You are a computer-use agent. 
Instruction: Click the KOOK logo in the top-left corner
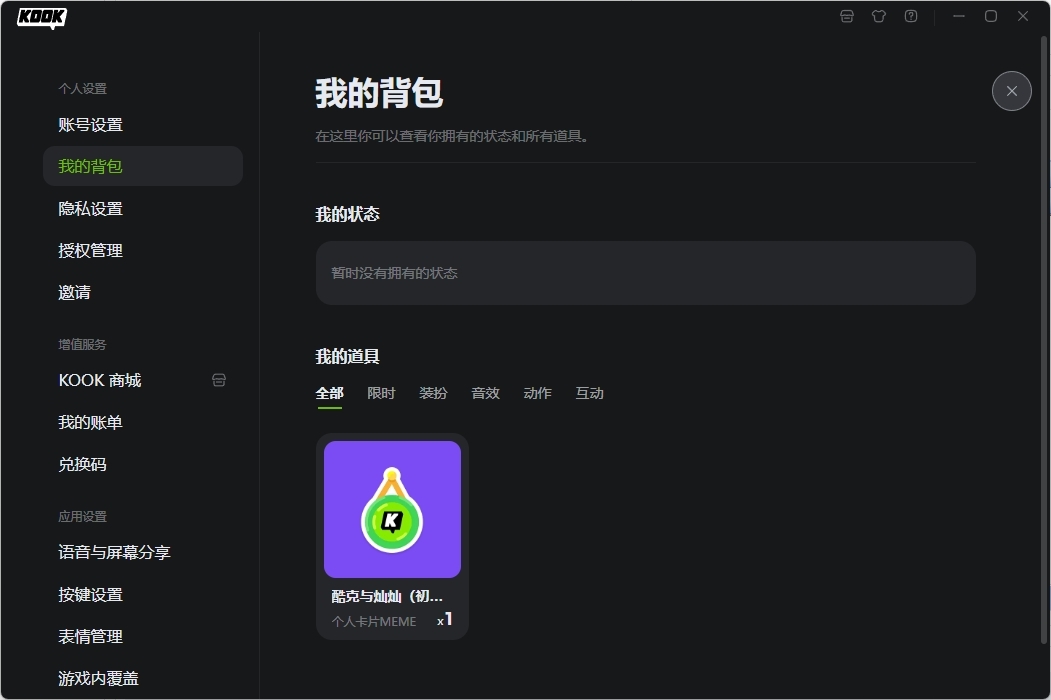(x=41, y=17)
